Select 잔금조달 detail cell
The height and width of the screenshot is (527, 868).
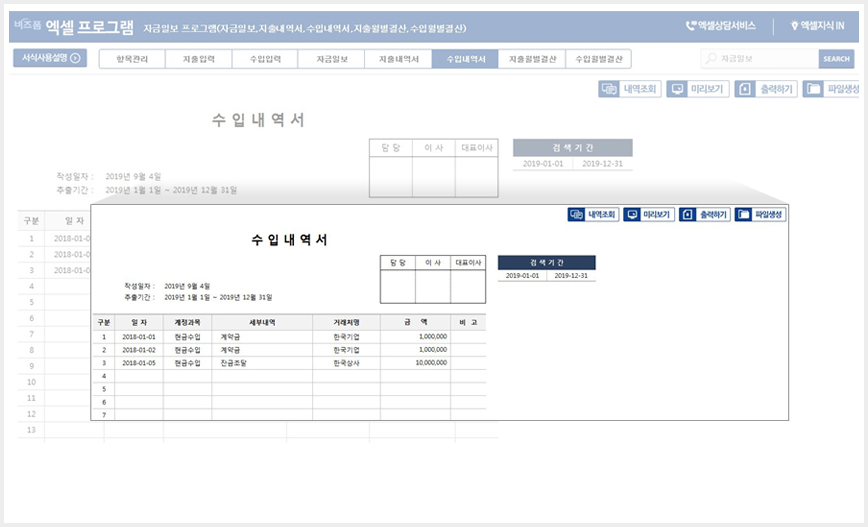click(262, 363)
